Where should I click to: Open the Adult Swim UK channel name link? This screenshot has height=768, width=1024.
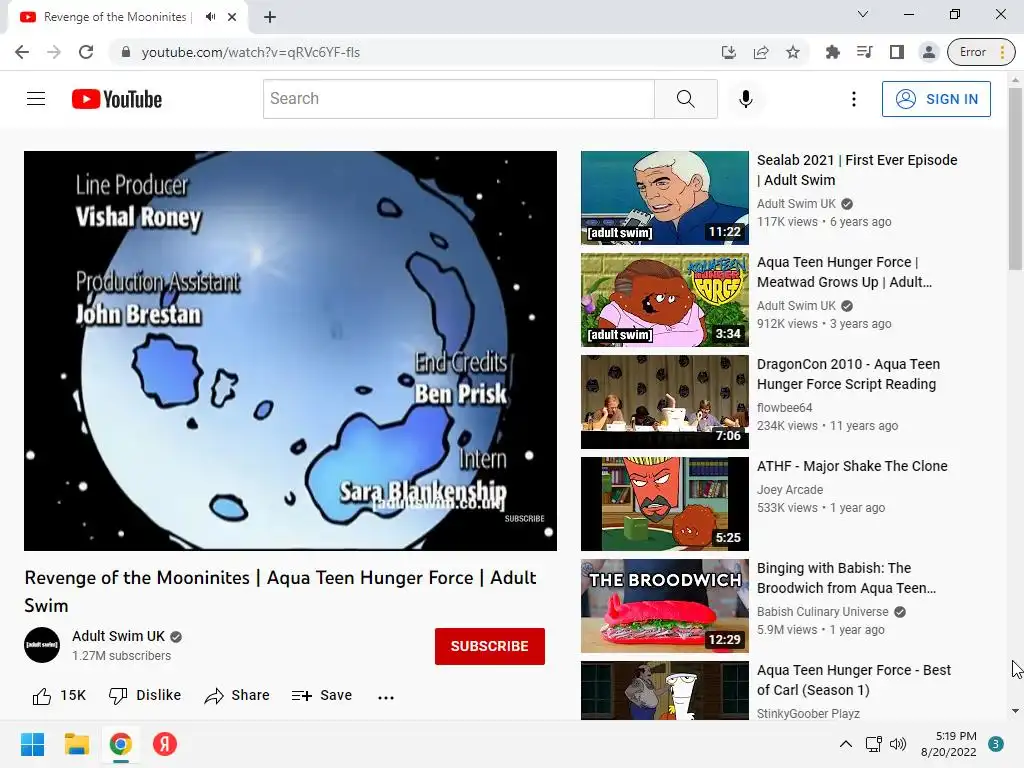point(118,636)
